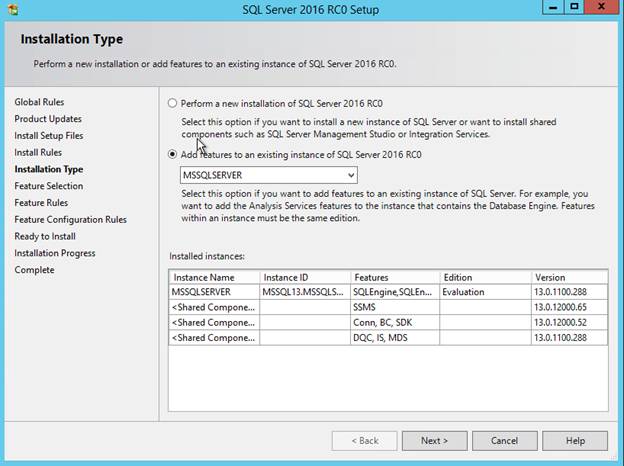Click the Install Rules step
This screenshot has width=624, height=466.
point(38,152)
